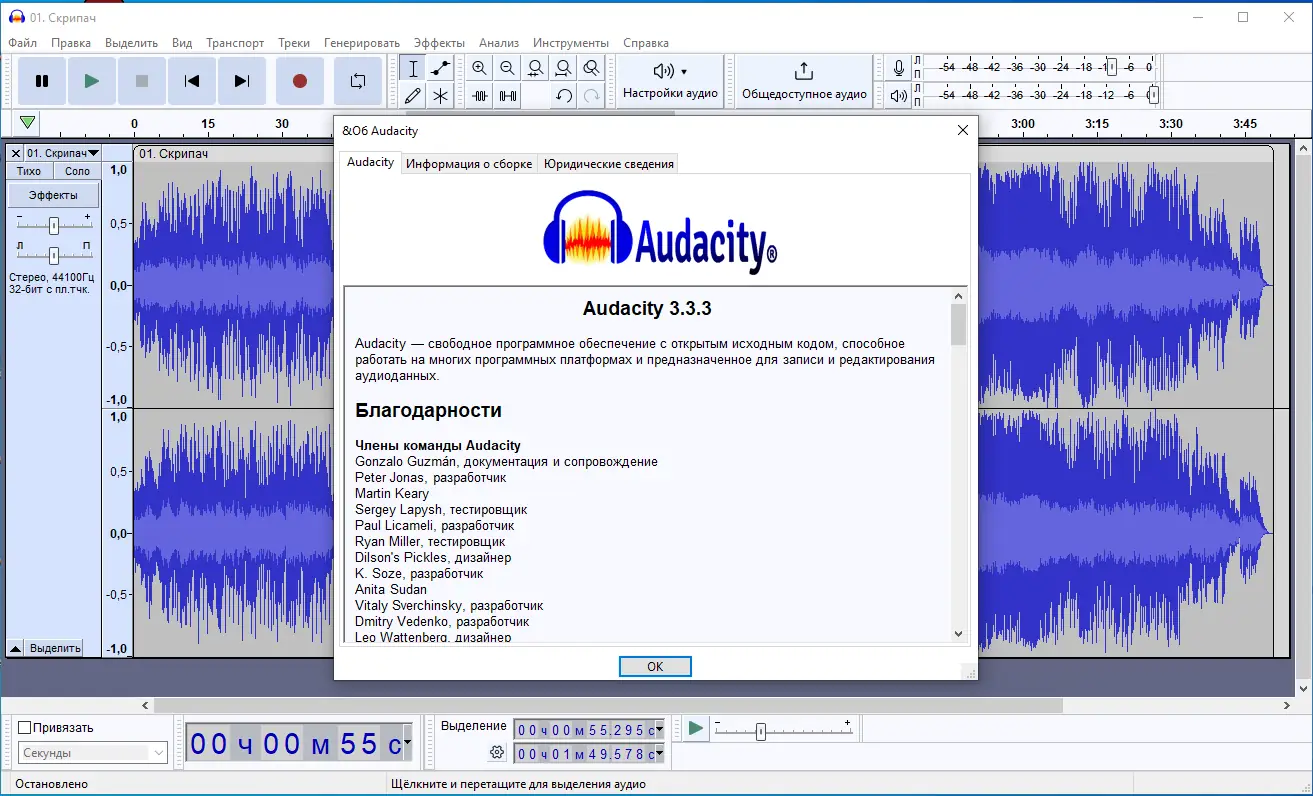Open the Правка menu
This screenshot has height=796, width=1313.
click(x=71, y=43)
